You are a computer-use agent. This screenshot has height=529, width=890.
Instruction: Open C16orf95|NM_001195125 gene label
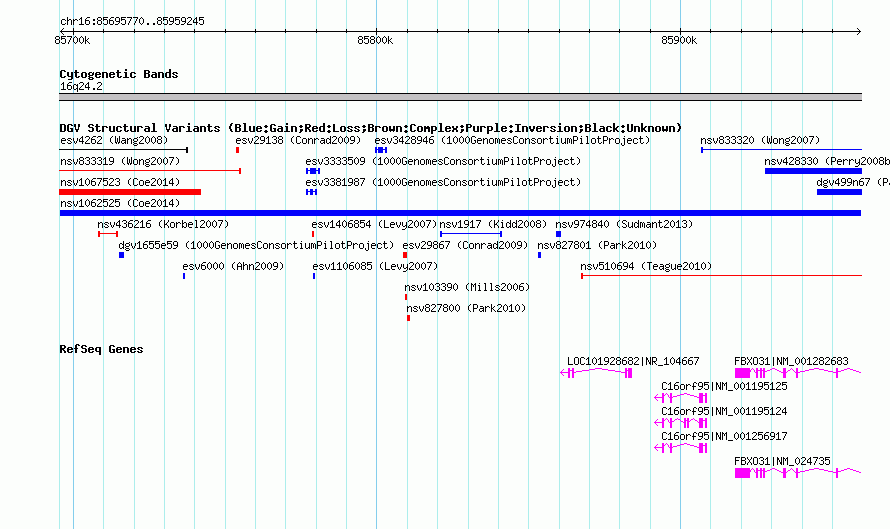pyautogui.click(x=724, y=386)
